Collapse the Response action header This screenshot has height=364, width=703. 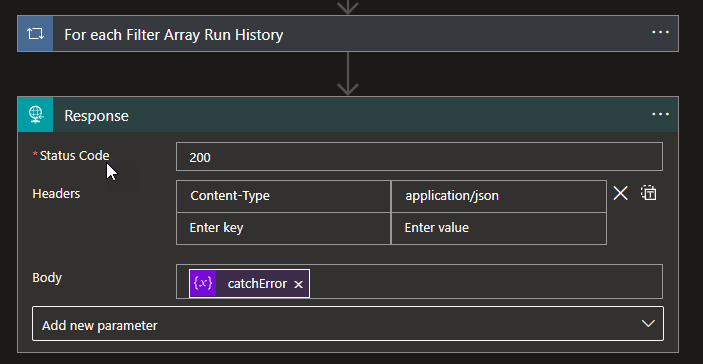[x=347, y=115]
